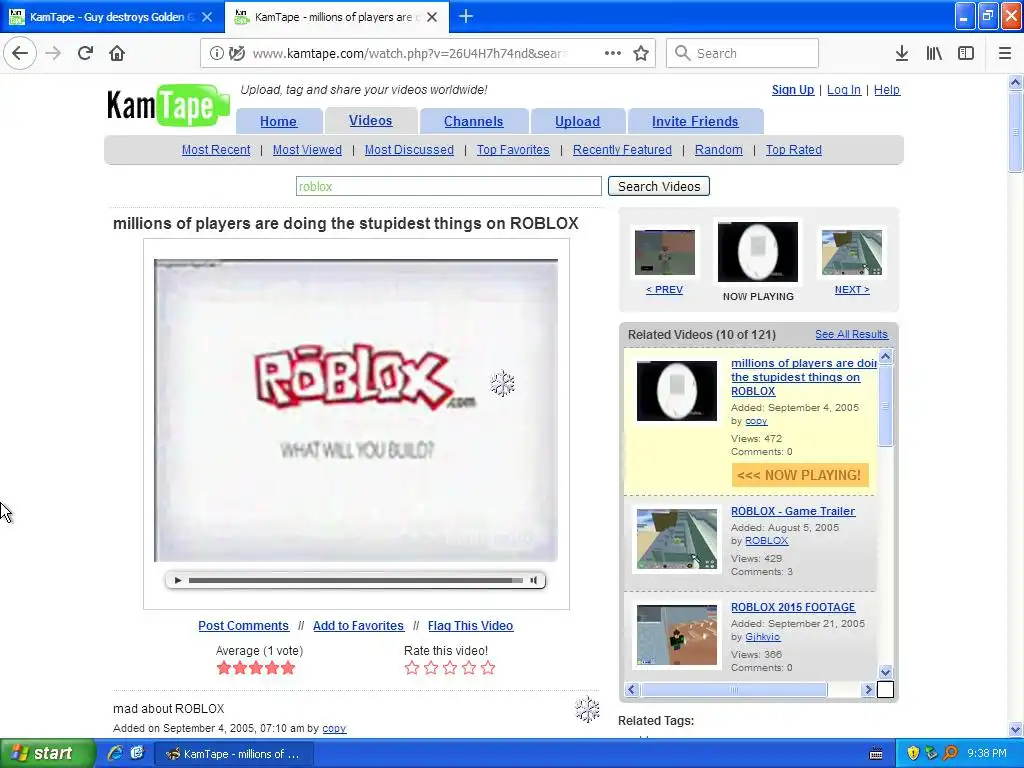1024x768 pixels.
Task: Show site information icon in address bar
Action: pos(216,53)
